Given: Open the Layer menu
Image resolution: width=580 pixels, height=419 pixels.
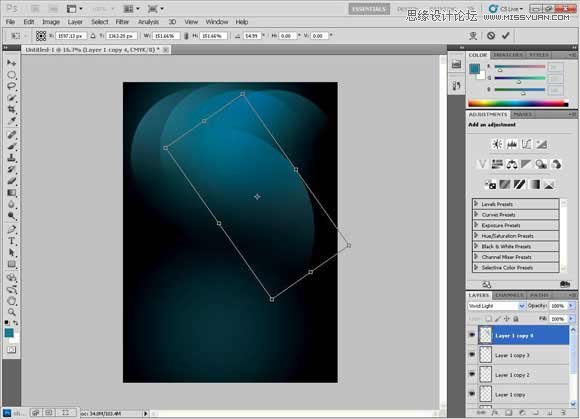Looking at the screenshot, I should 75,22.
